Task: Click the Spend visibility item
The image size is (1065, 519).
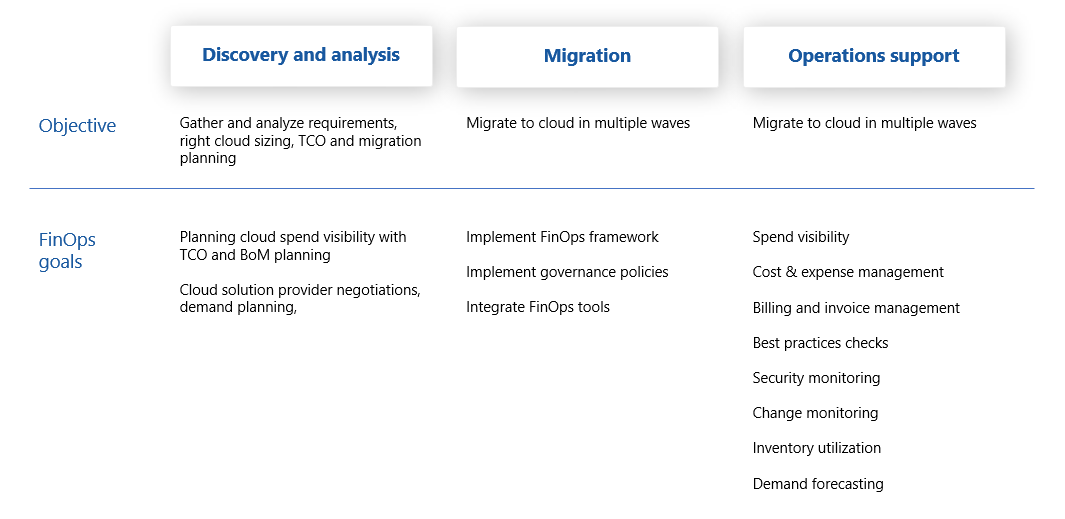Action: 801,237
